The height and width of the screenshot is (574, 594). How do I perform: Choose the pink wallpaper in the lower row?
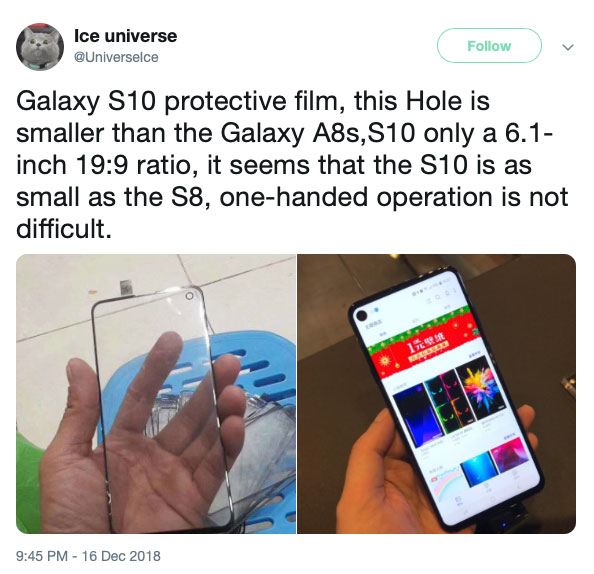509,454
